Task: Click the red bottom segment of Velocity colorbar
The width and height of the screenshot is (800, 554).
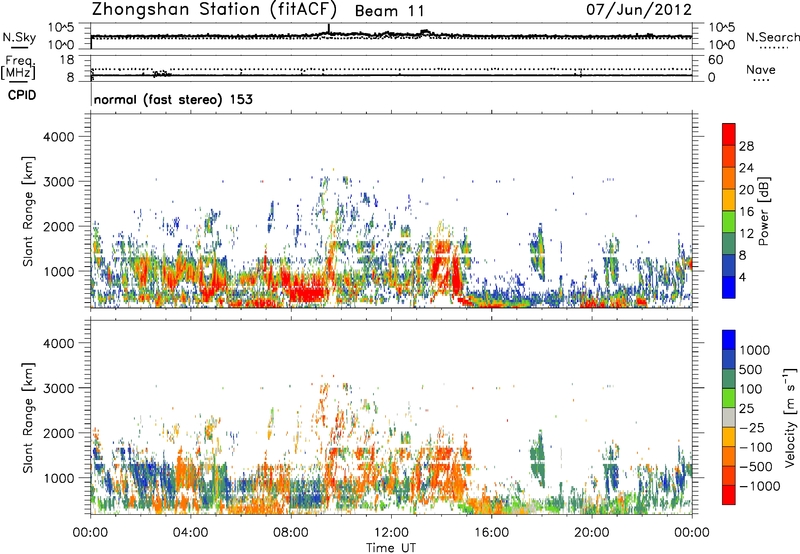Action: tap(729, 495)
